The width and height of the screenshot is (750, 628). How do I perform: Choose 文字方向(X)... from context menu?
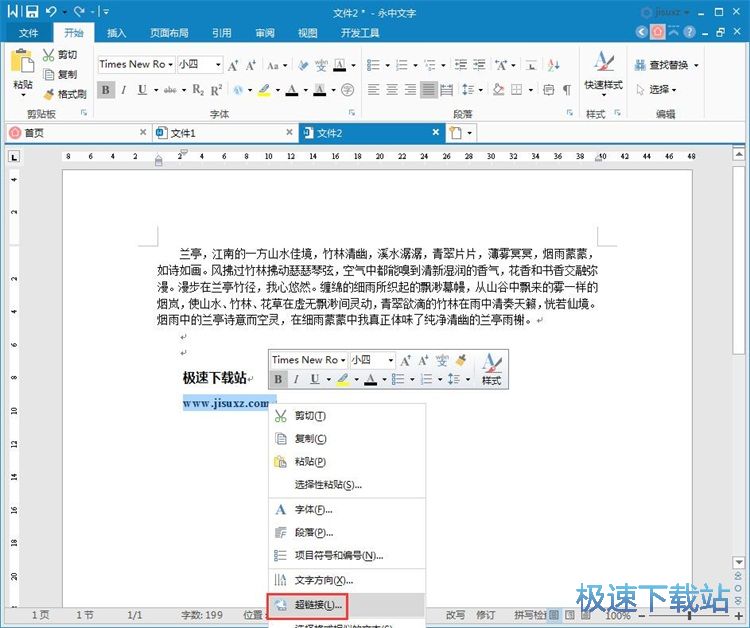(x=347, y=581)
